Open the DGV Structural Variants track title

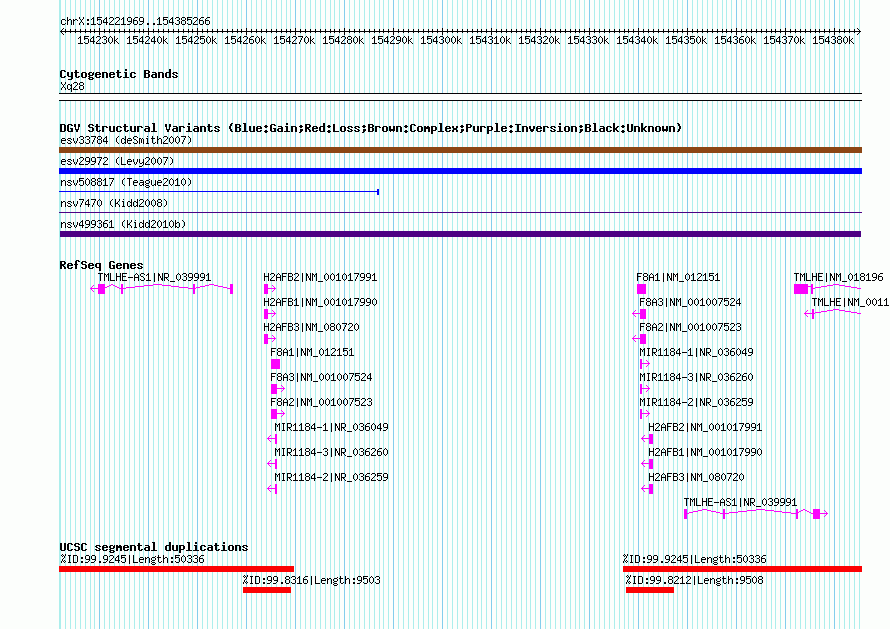(x=371, y=128)
